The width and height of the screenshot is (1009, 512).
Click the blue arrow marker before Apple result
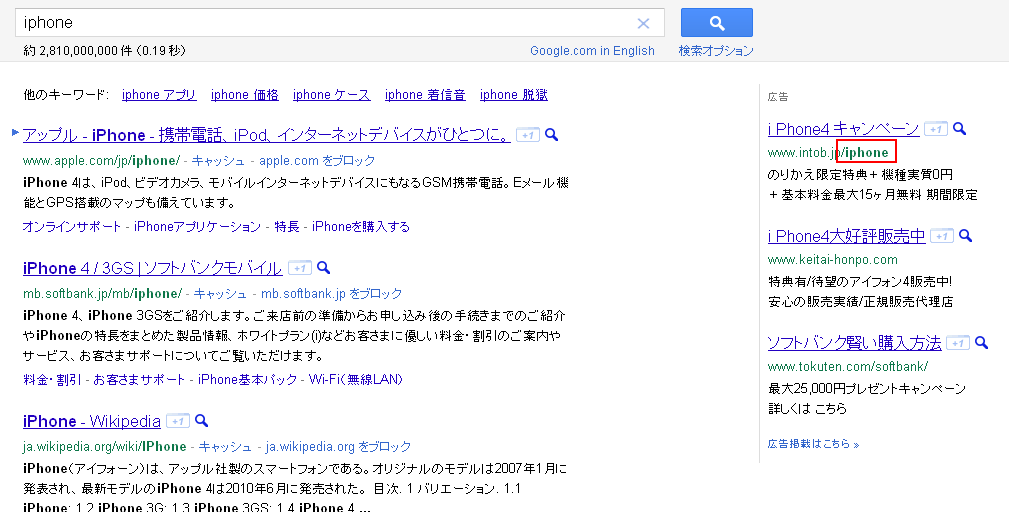coord(15,133)
